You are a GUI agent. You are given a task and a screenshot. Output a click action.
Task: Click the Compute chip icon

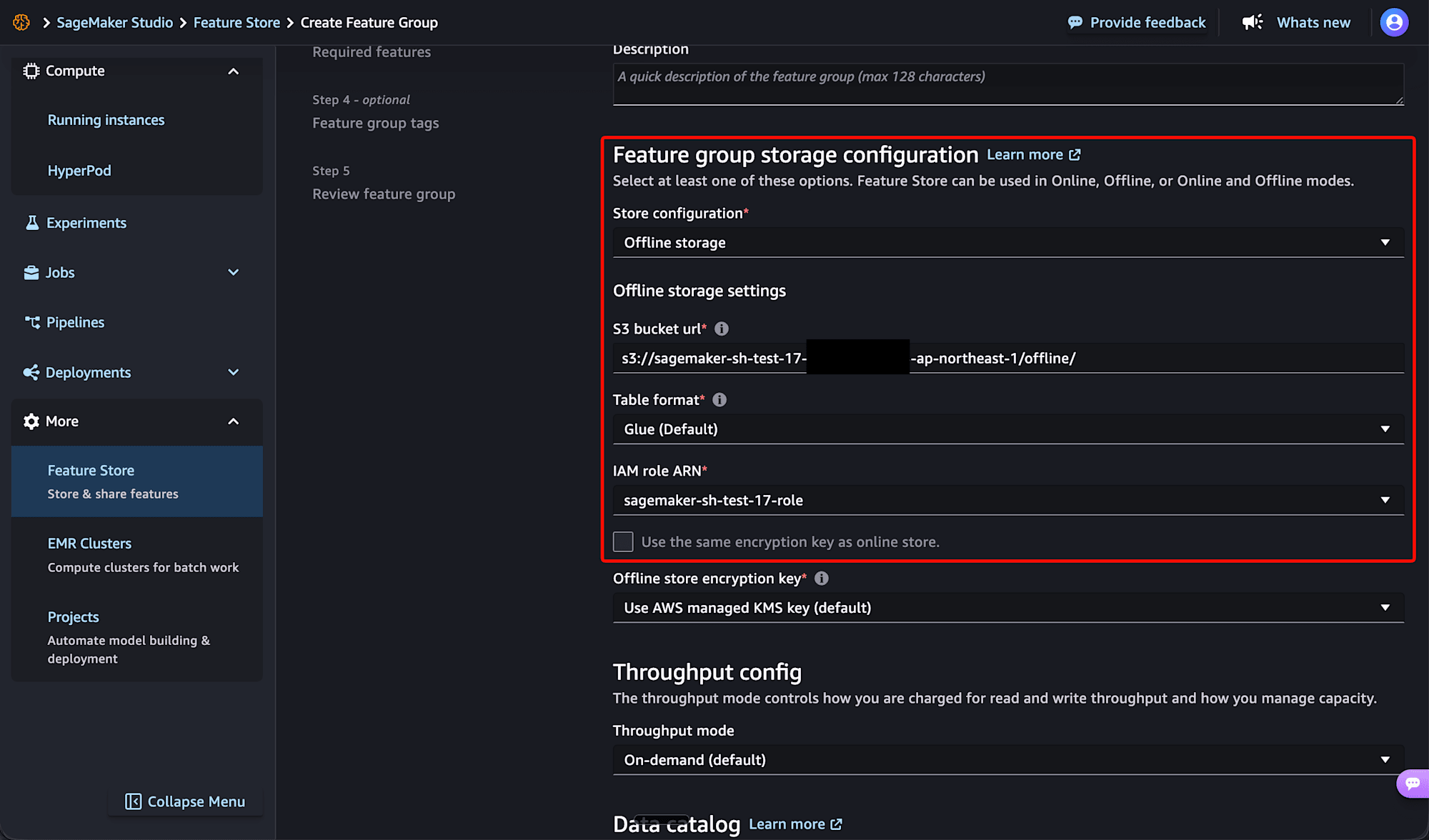tap(31, 71)
